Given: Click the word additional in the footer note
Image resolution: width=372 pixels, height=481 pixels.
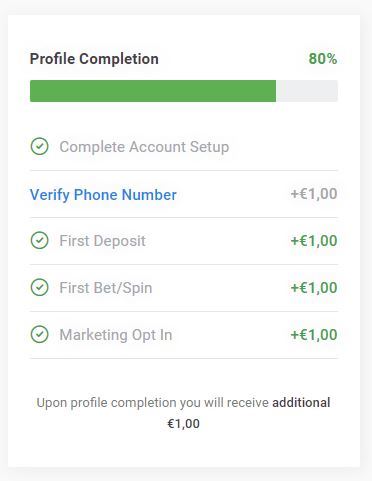Looking at the screenshot, I should pyautogui.click(x=301, y=403).
